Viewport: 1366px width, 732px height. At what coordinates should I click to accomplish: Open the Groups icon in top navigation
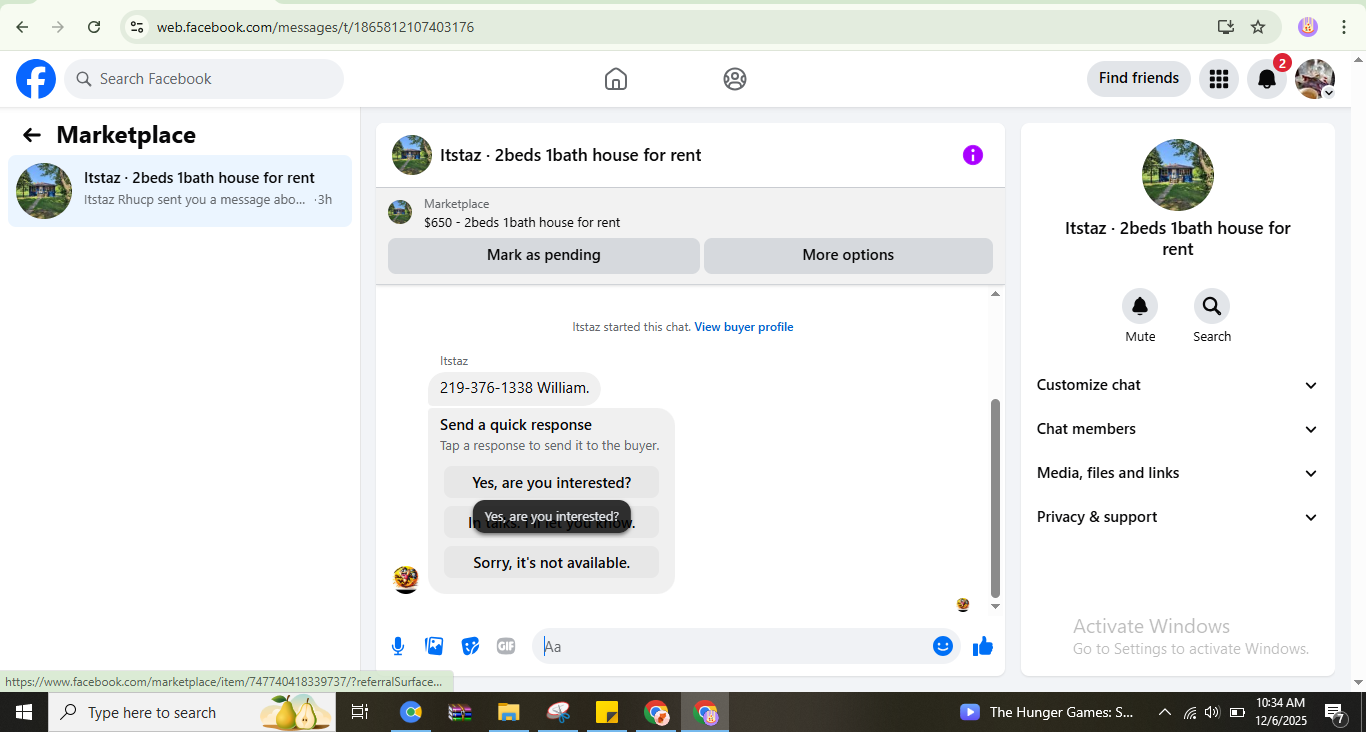tap(735, 79)
